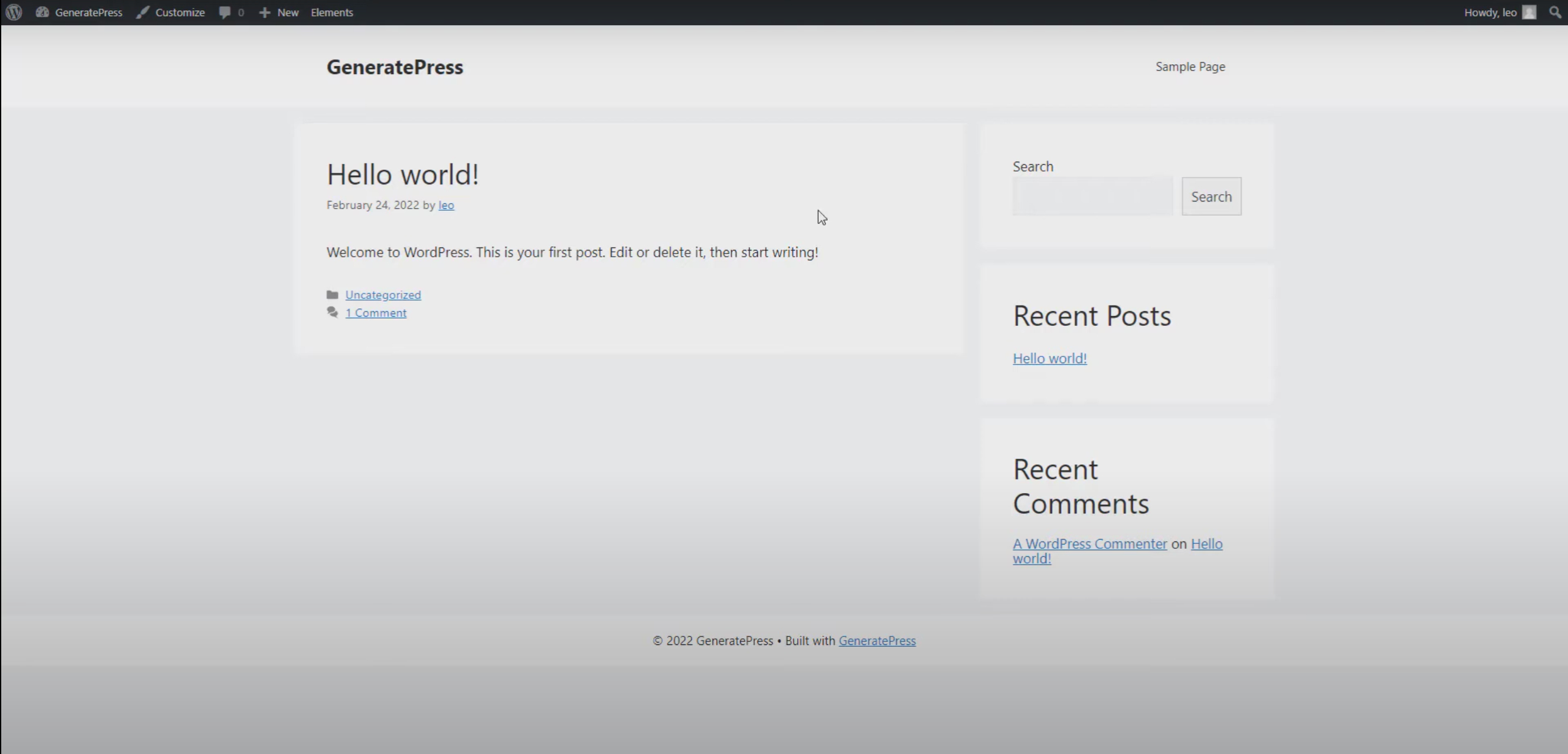
Task: Click the WordPress logo icon
Action: pos(14,12)
